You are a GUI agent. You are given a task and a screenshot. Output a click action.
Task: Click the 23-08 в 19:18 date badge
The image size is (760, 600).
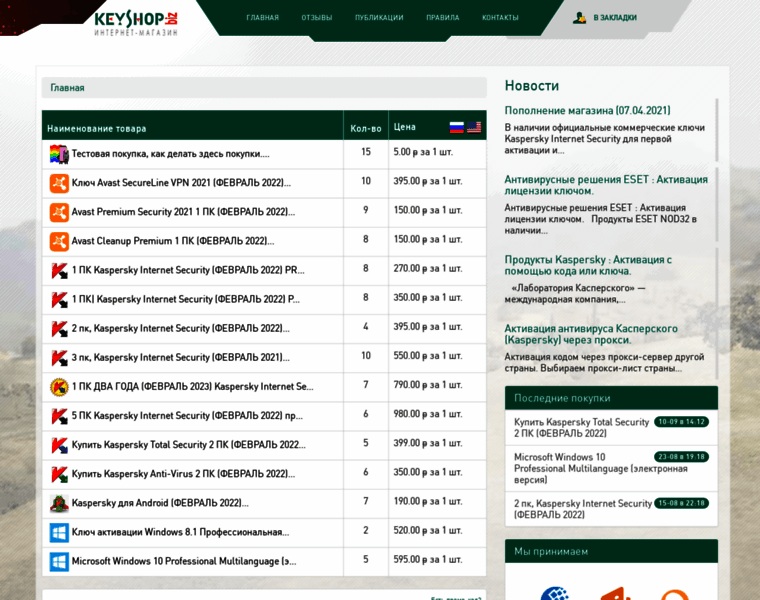[681, 457]
